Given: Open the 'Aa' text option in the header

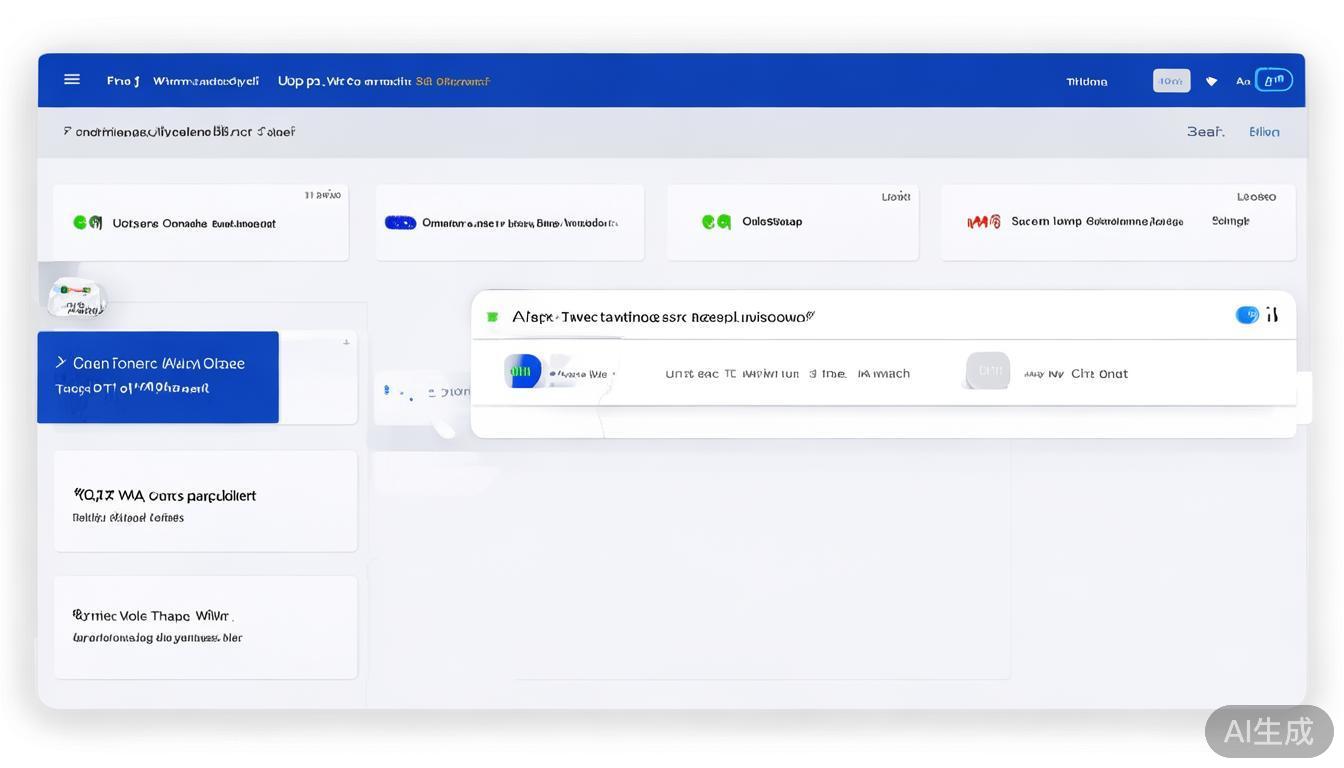Looking at the screenshot, I should tap(1242, 81).
